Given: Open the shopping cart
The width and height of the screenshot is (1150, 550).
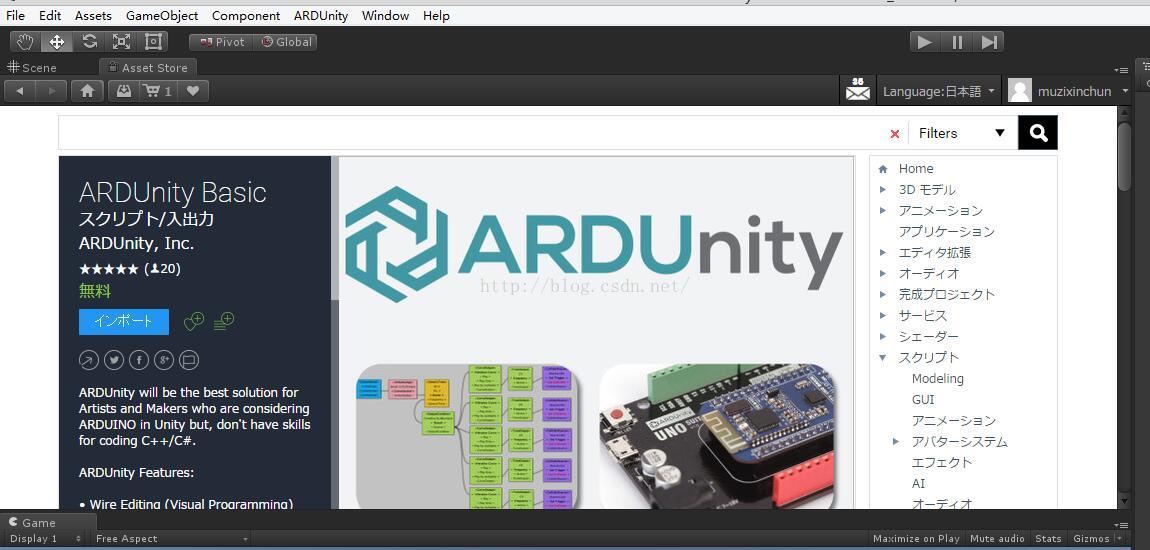Looking at the screenshot, I should coord(158,91).
